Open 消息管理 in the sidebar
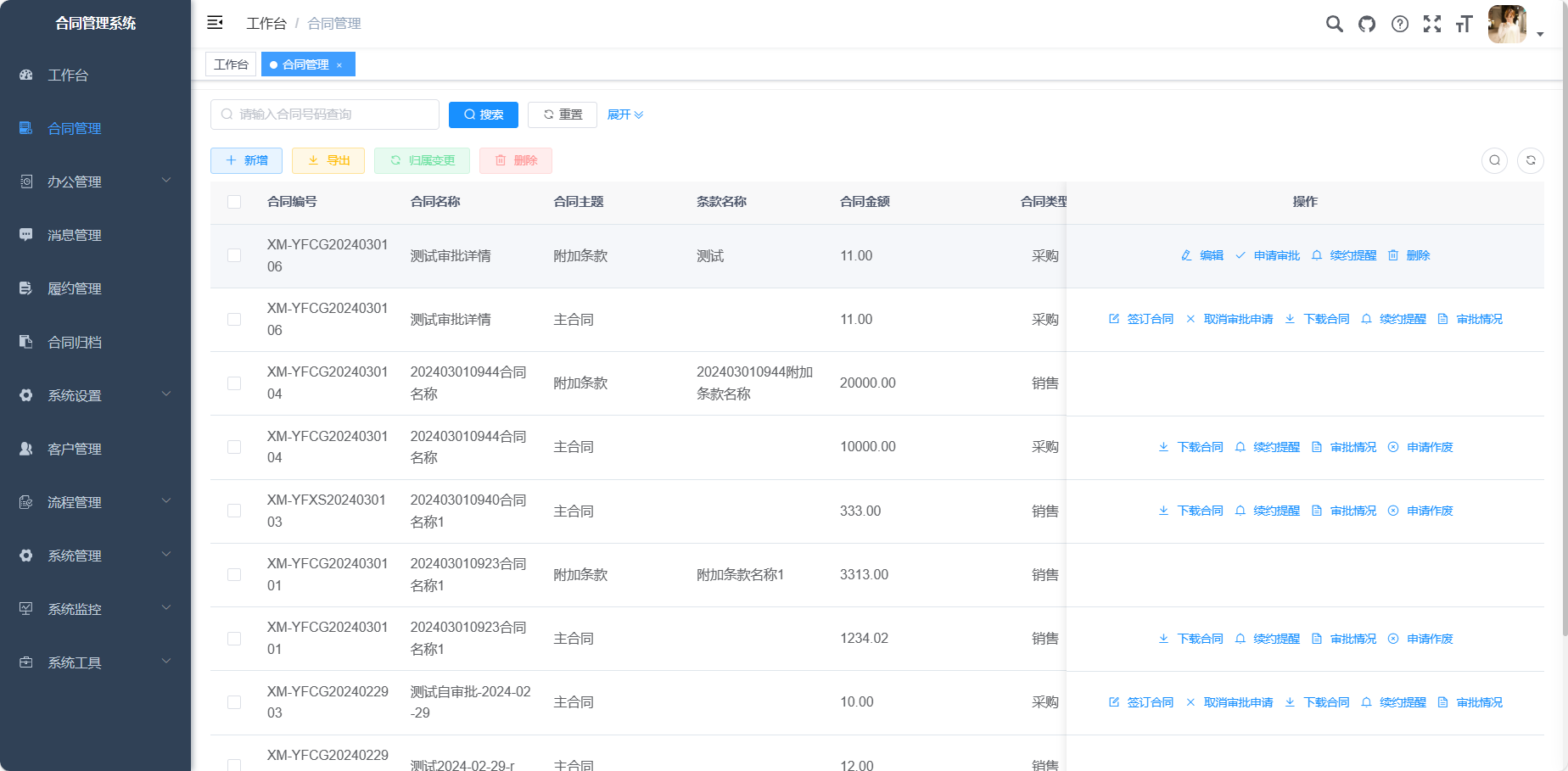The image size is (1568, 771). point(95,235)
